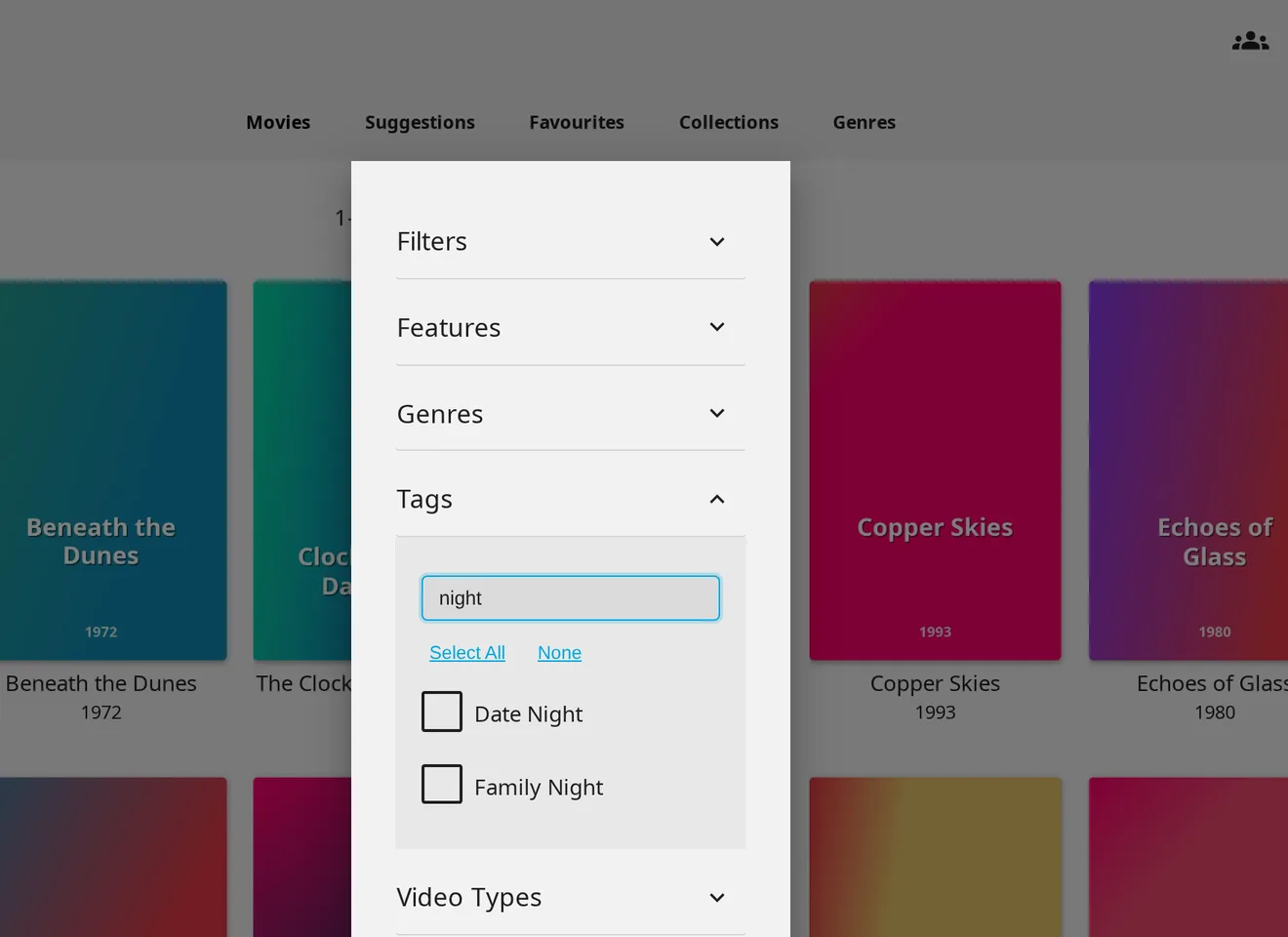
Task: Switch to the Genres tab
Action: [x=865, y=122]
